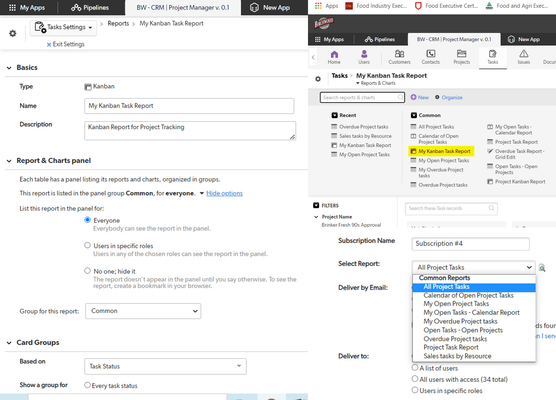This screenshot has height=400, width=556.
Task: Click the Filters panel icon
Action: pos(316,205)
